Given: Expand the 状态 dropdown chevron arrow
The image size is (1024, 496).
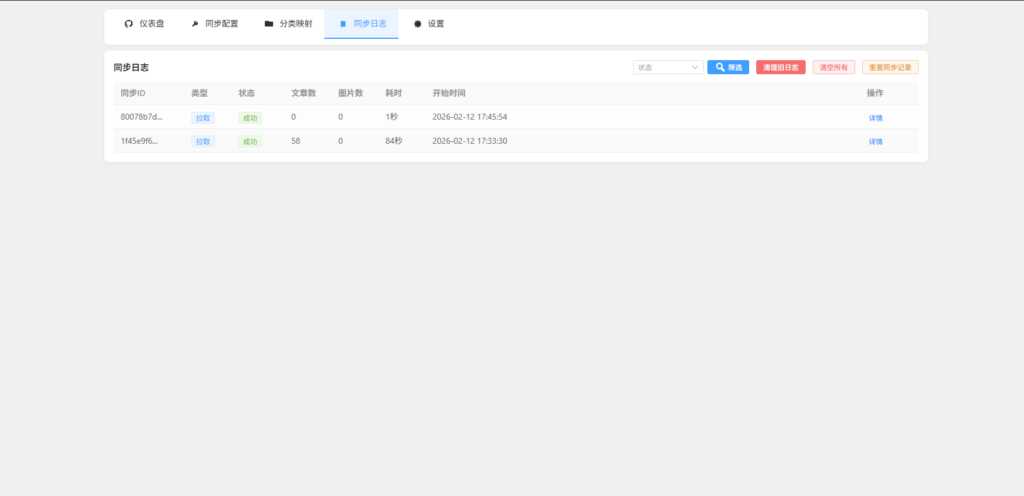Looking at the screenshot, I should [x=695, y=67].
